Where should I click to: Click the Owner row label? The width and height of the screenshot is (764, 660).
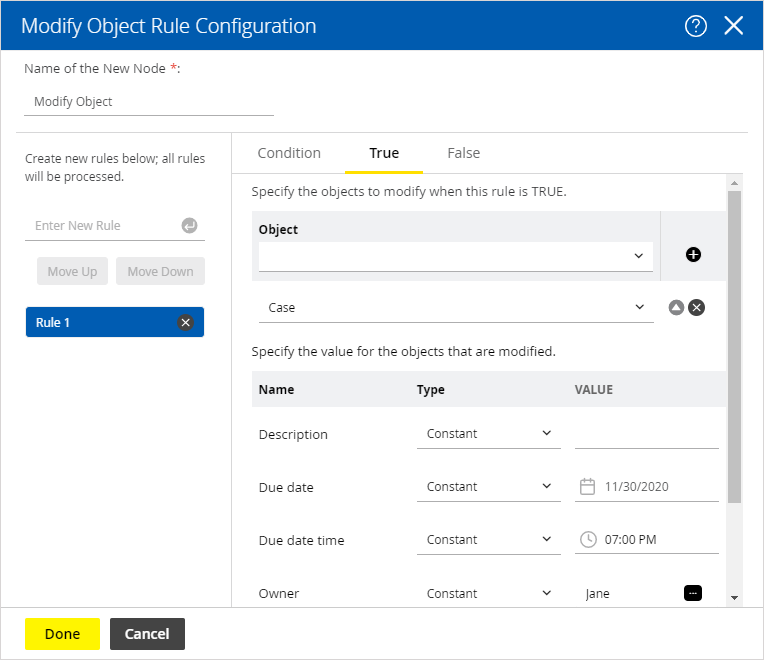tap(279, 594)
